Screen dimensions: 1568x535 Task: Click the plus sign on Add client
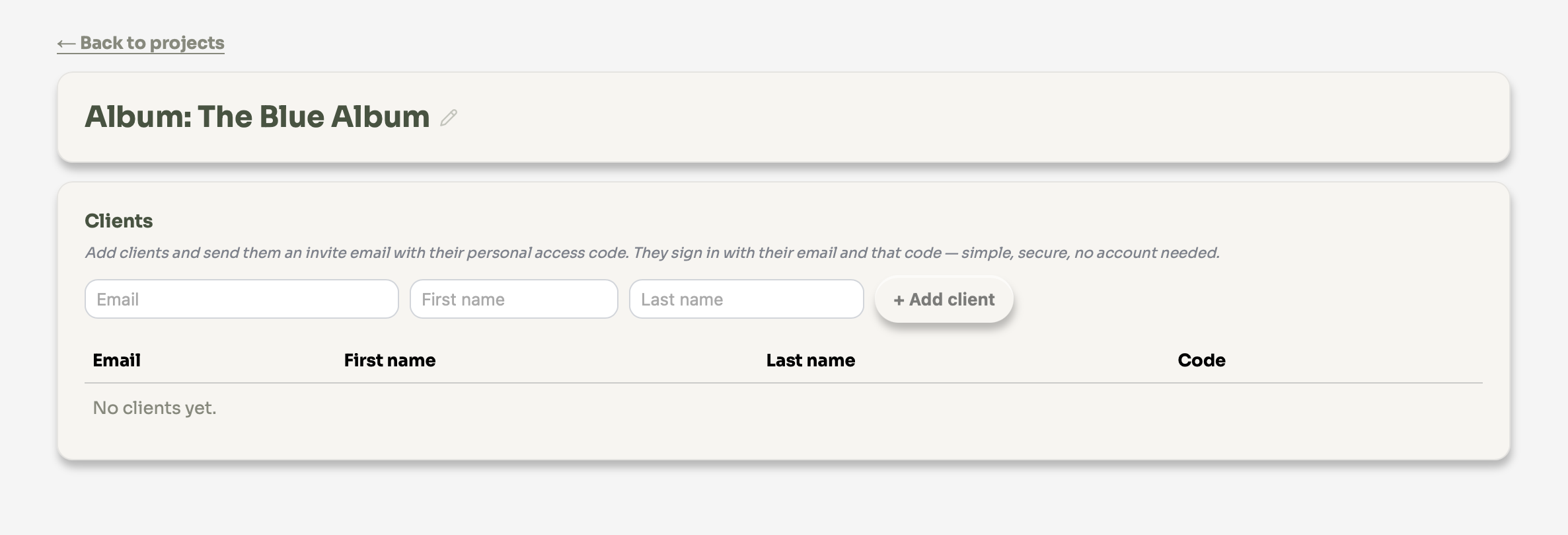[x=899, y=300]
